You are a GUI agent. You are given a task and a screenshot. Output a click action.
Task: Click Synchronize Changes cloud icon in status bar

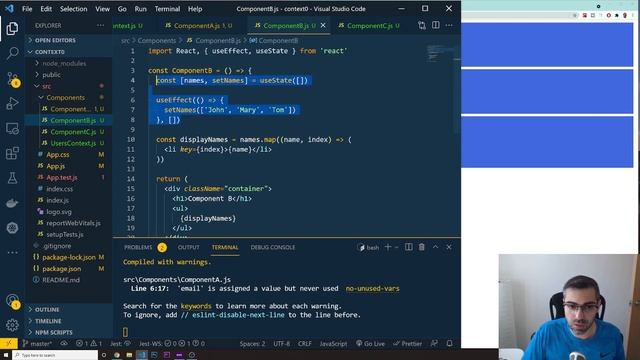click(x=64, y=344)
